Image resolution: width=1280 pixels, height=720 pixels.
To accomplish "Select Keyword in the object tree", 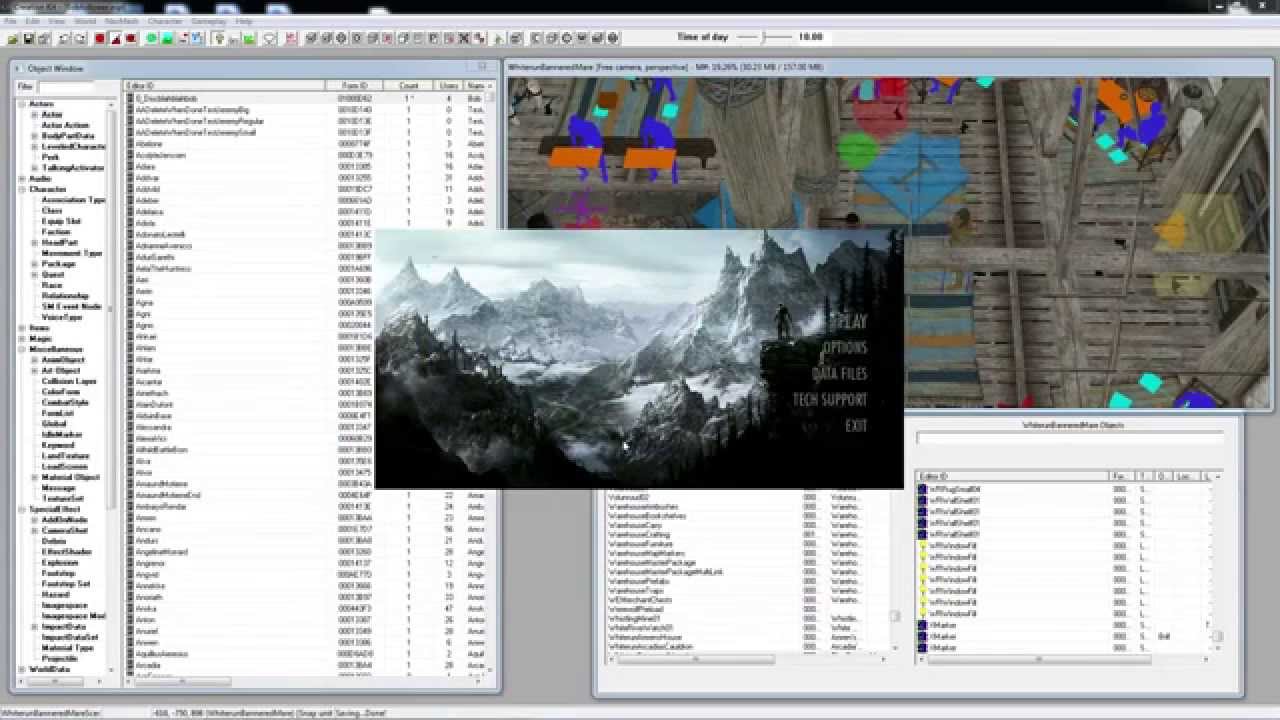I will [58, 446].
